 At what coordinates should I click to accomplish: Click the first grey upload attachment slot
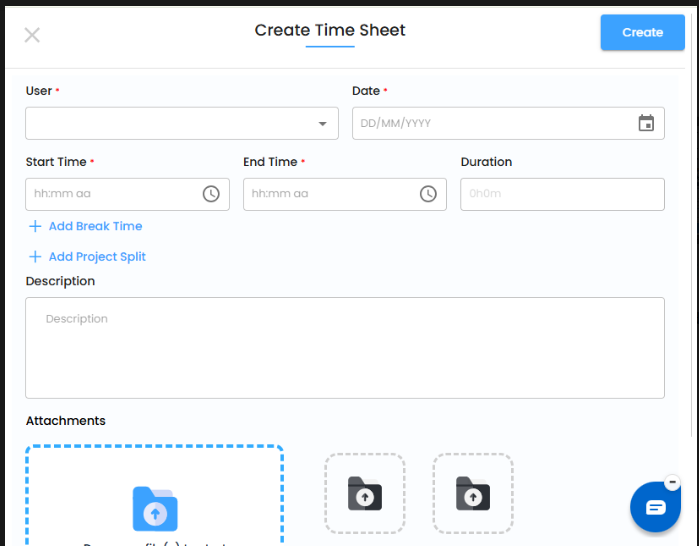[365, 493]
